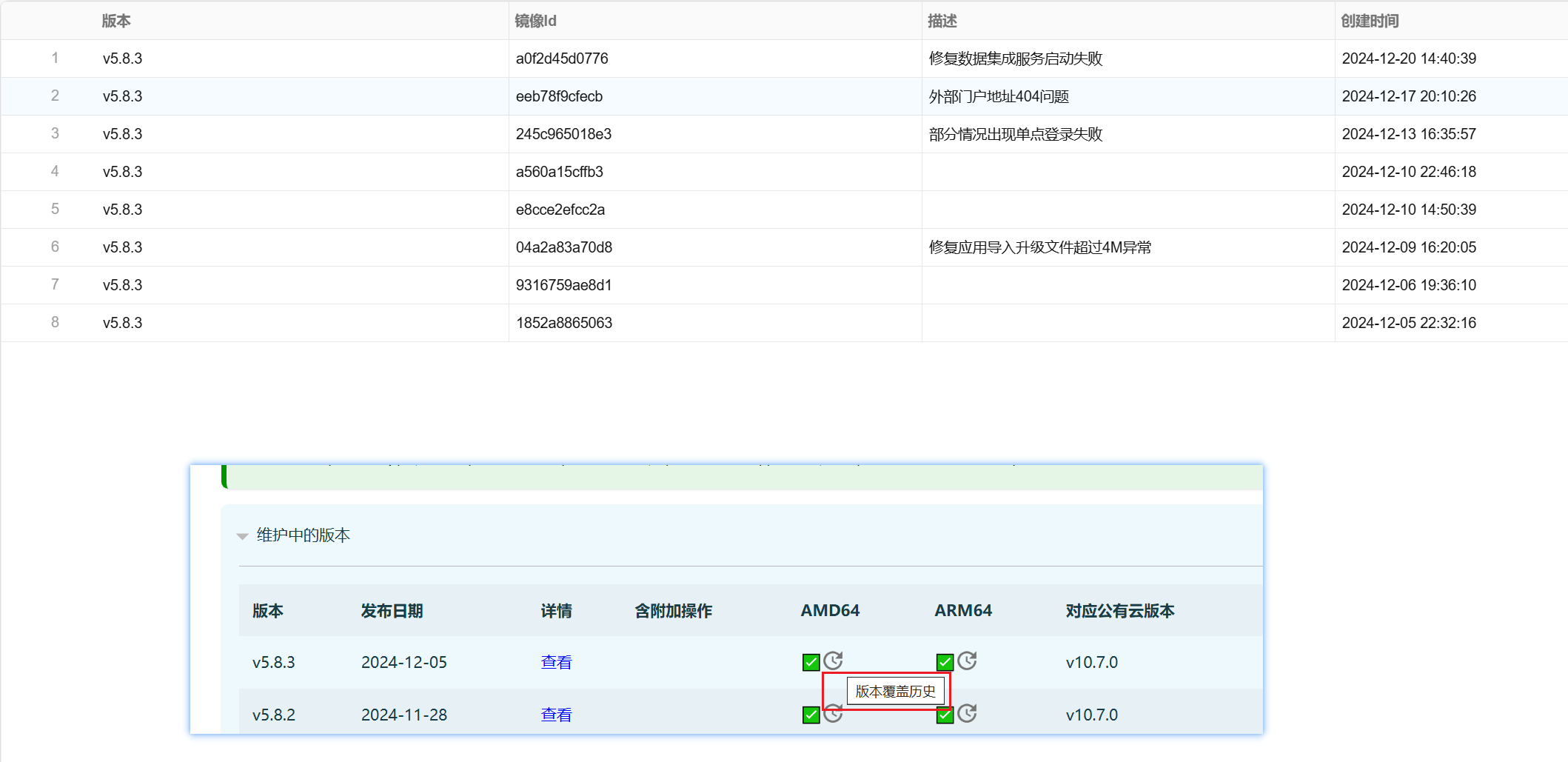1568x762 pixels.
Task: Click the 描述 column header in top table
Action: 942,21
